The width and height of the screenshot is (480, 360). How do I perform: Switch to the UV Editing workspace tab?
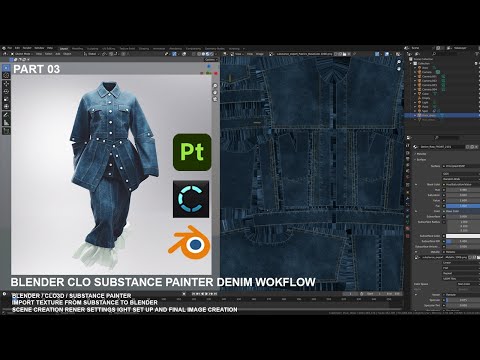[108, 48]
